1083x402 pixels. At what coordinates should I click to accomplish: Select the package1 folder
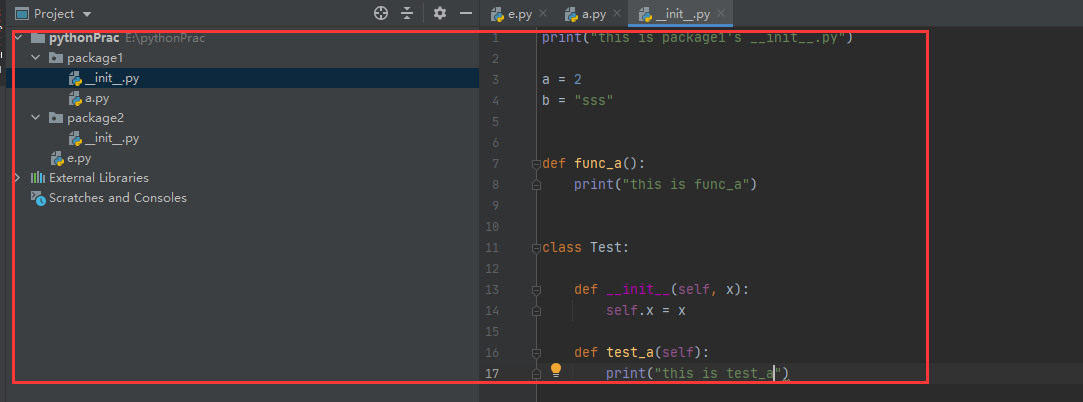[95, 58]
